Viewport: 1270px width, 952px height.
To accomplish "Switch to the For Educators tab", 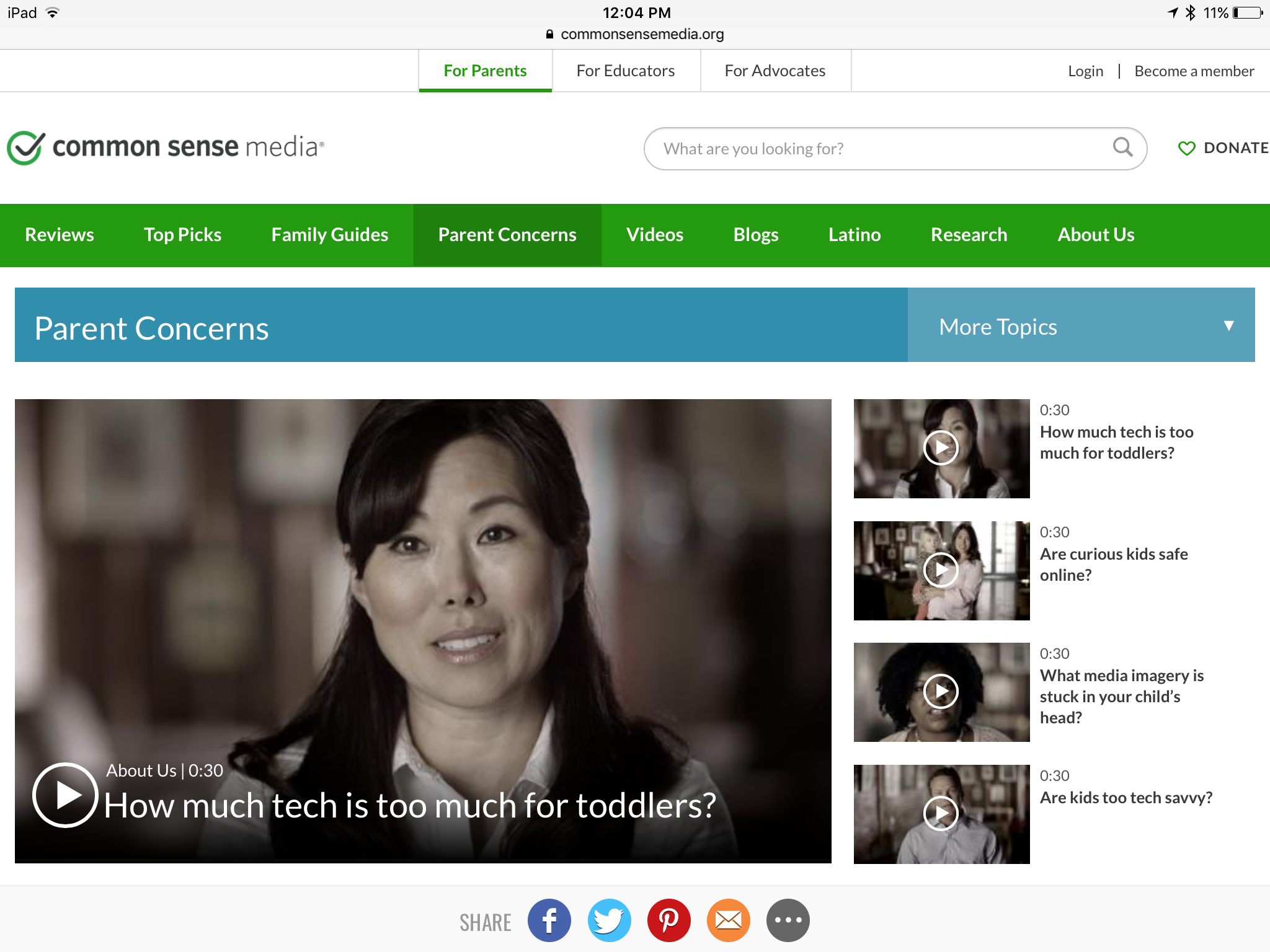I will (625, 71).
